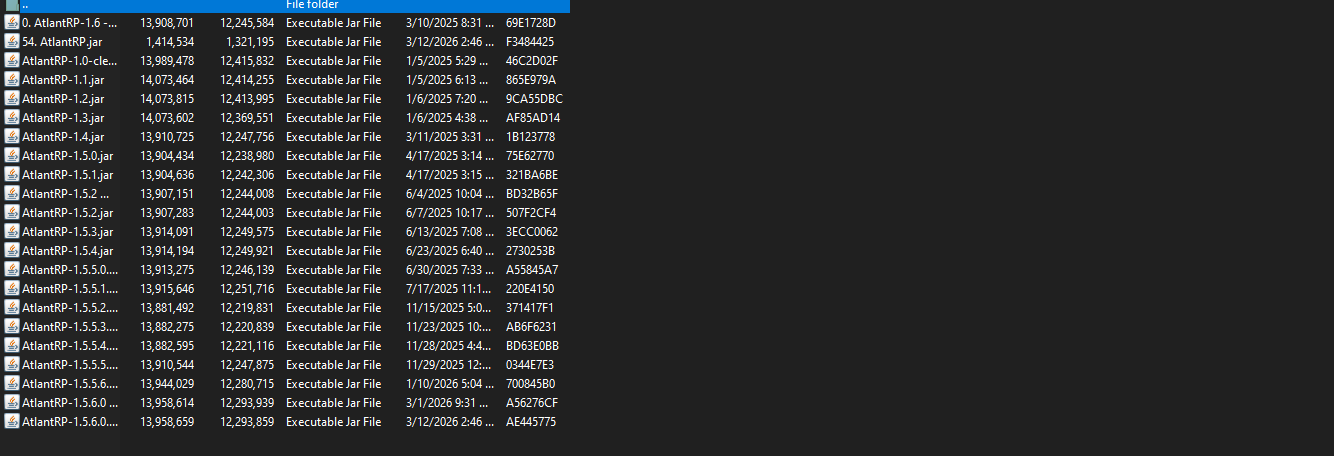Click the date cell '6/4/2025 10:04 ...'

450,193
